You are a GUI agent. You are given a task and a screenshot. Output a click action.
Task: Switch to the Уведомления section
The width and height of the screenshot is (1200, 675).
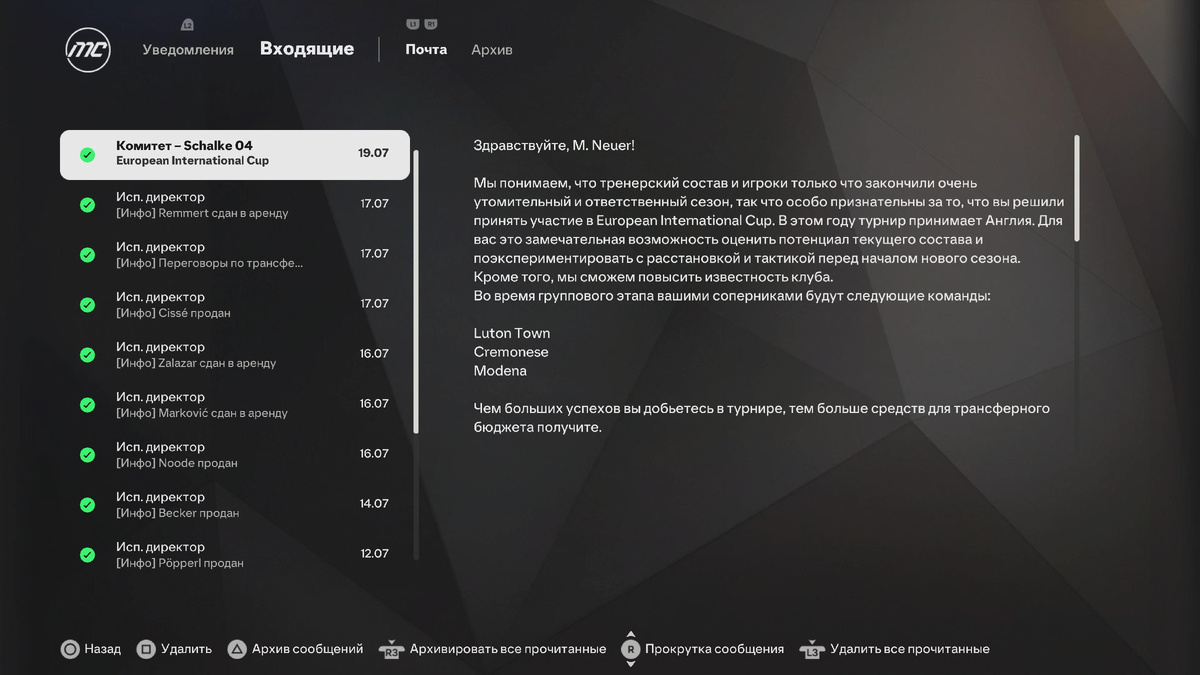tap(188, 50)
